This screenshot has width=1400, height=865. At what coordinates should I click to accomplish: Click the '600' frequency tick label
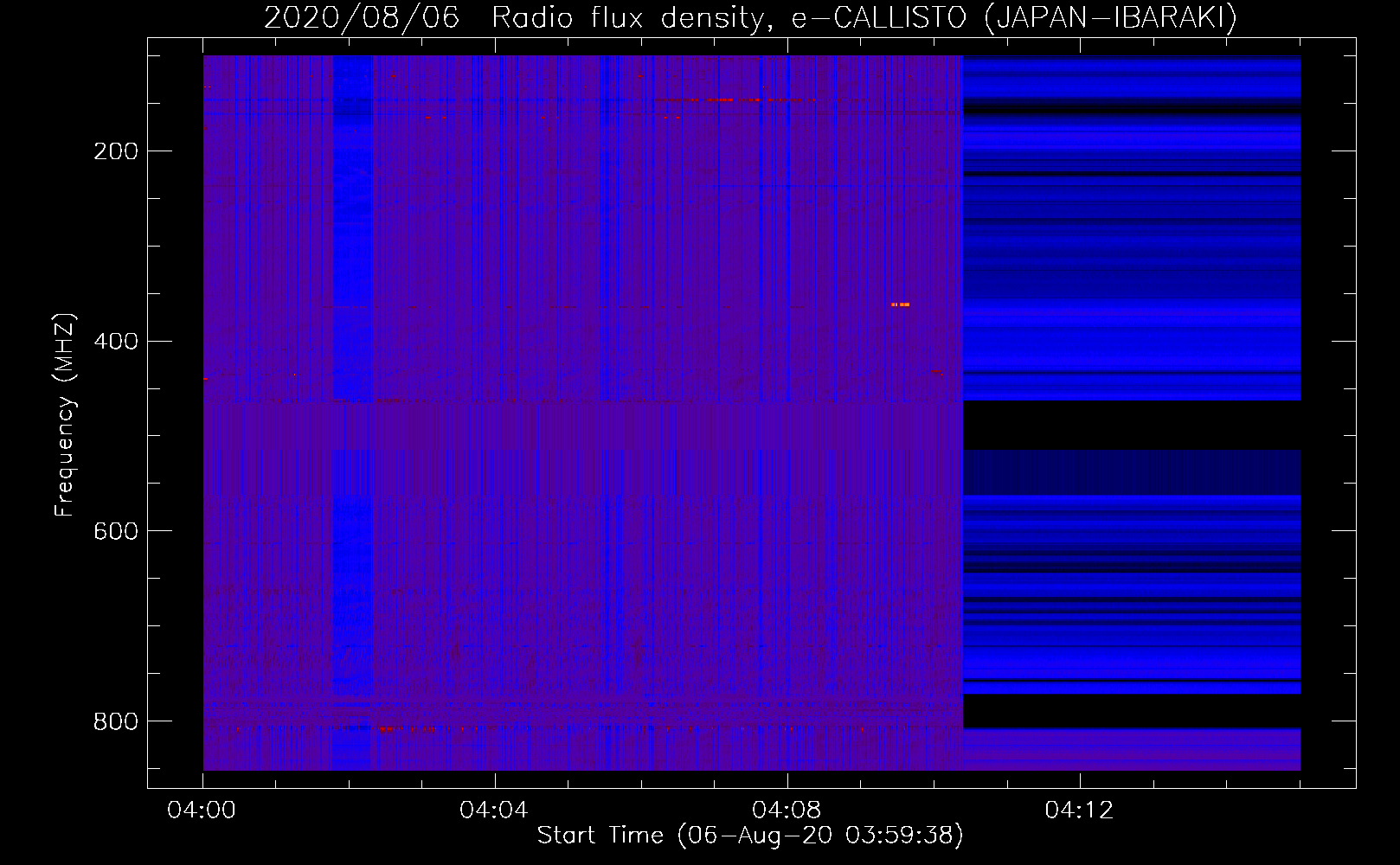pyautogui.click(x=116, y=531)
